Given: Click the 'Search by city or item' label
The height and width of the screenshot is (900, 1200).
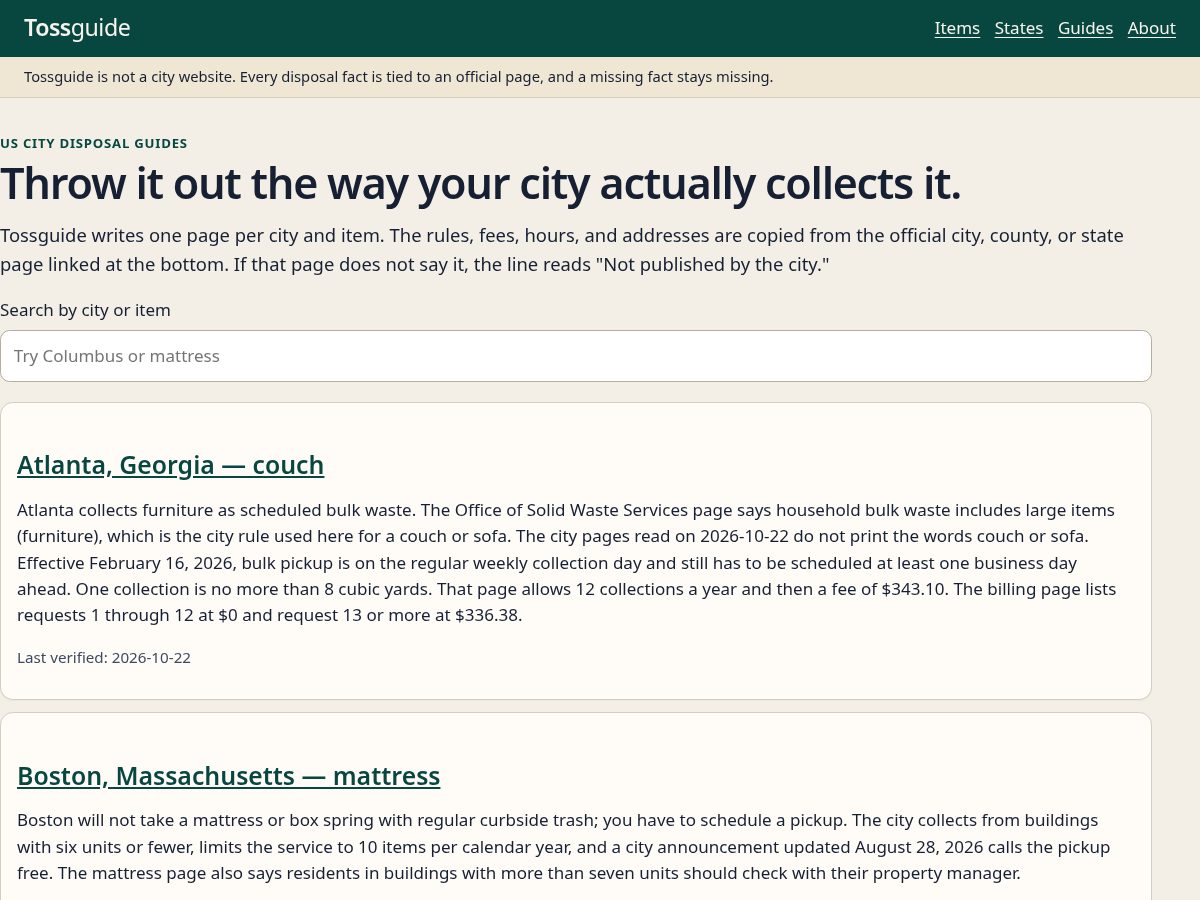Looking at the screenshot, I should [85, 310].
